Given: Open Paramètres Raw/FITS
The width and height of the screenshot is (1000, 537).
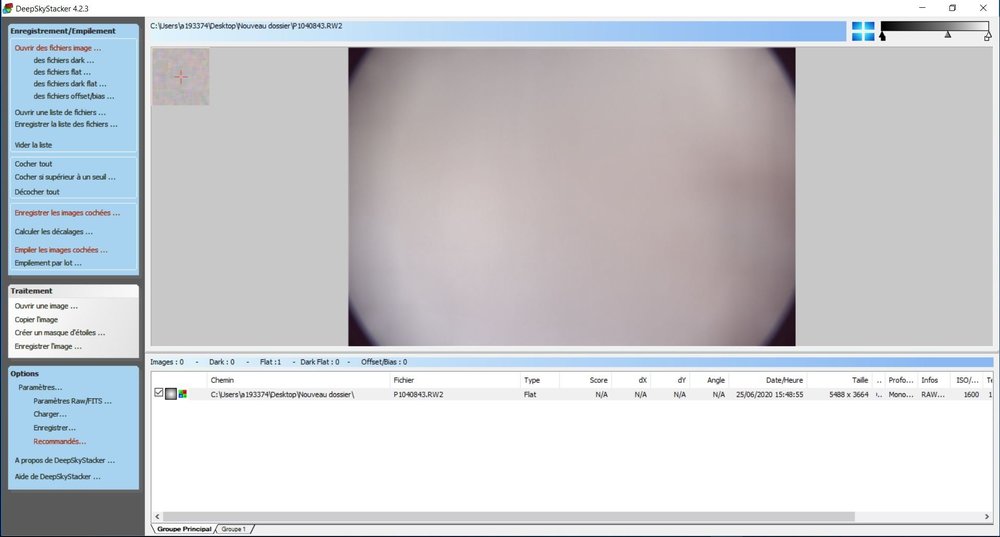Looking at the screenshot, I should click(x=72, y=401).
